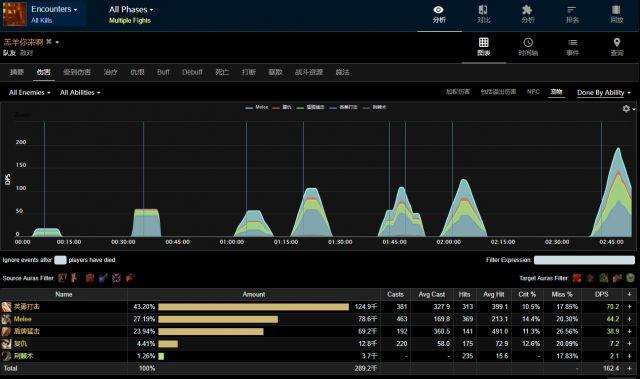
Task: Click the replay icon at top right
Action: click(616, 10)
